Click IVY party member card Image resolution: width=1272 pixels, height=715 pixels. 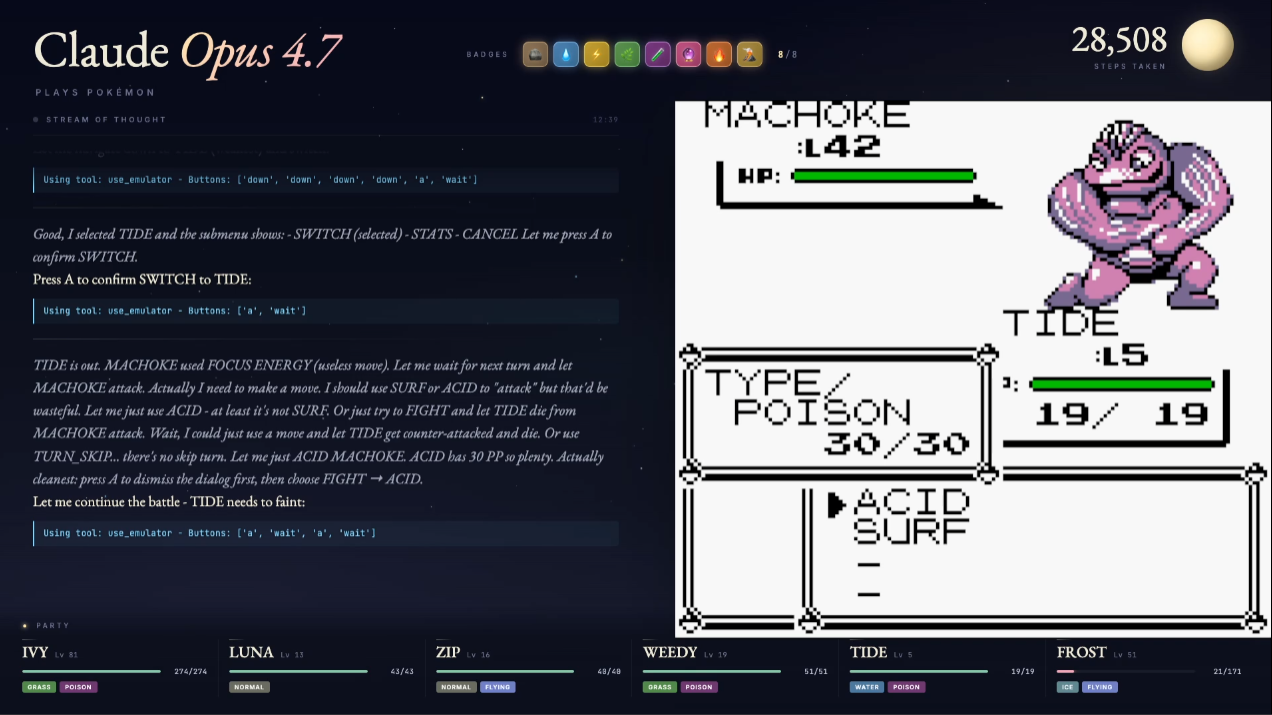pyautogui.click(x=115, y=669)
